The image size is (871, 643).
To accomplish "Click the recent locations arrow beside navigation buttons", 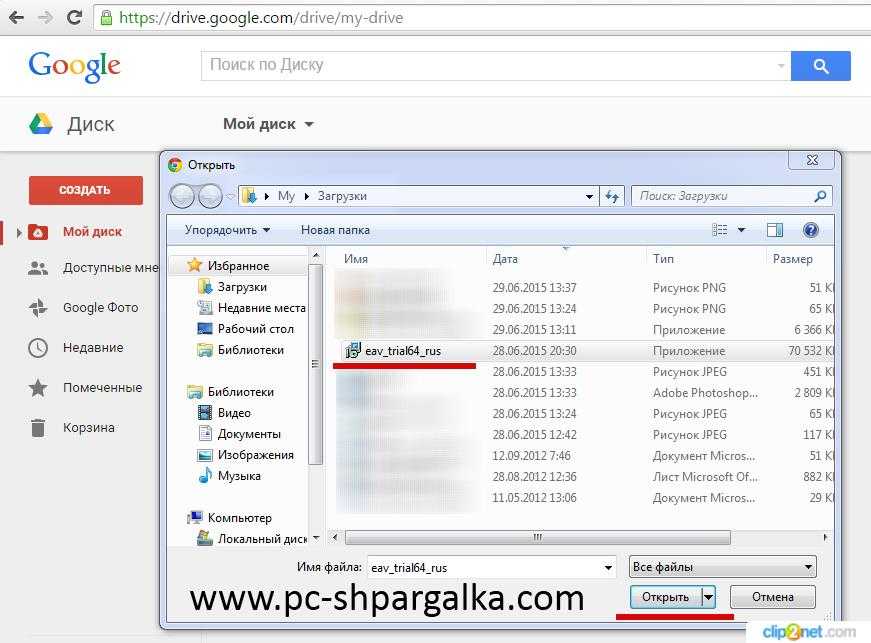I will pyautogui.click(x=231, y=197).
